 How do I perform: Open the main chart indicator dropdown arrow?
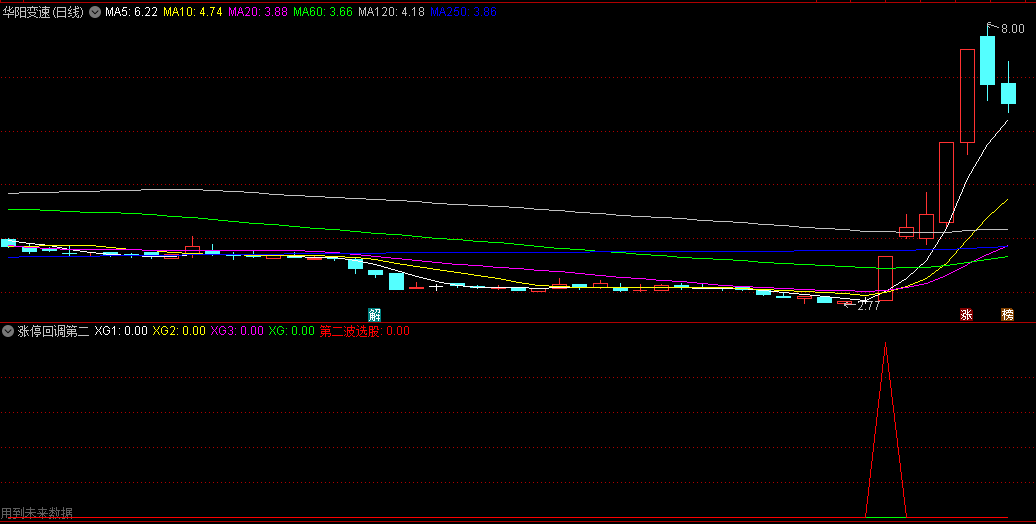pyautogui.click(x=95, y=13)
